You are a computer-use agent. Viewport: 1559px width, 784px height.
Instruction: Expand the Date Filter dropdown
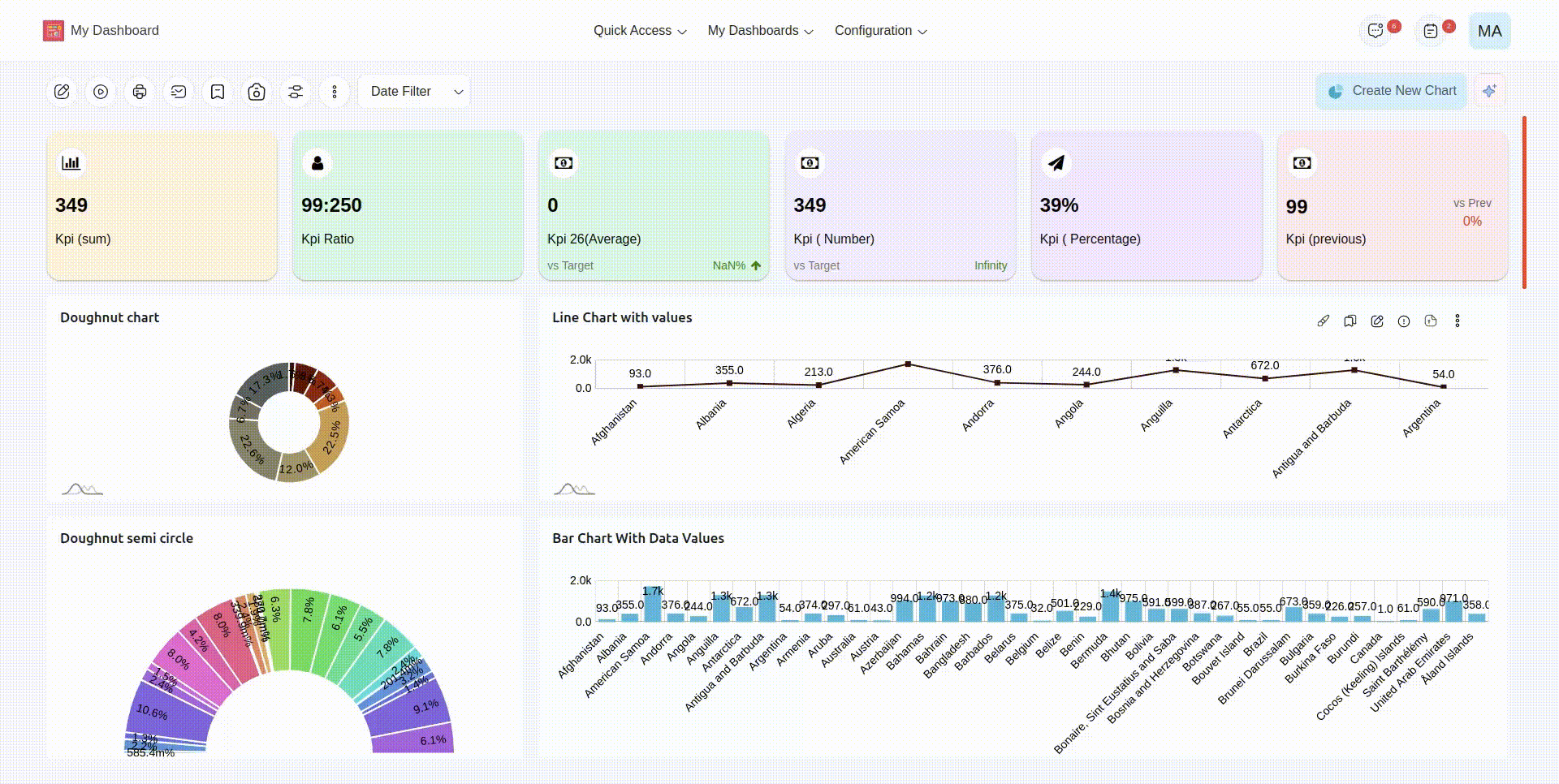click(415, 92)
